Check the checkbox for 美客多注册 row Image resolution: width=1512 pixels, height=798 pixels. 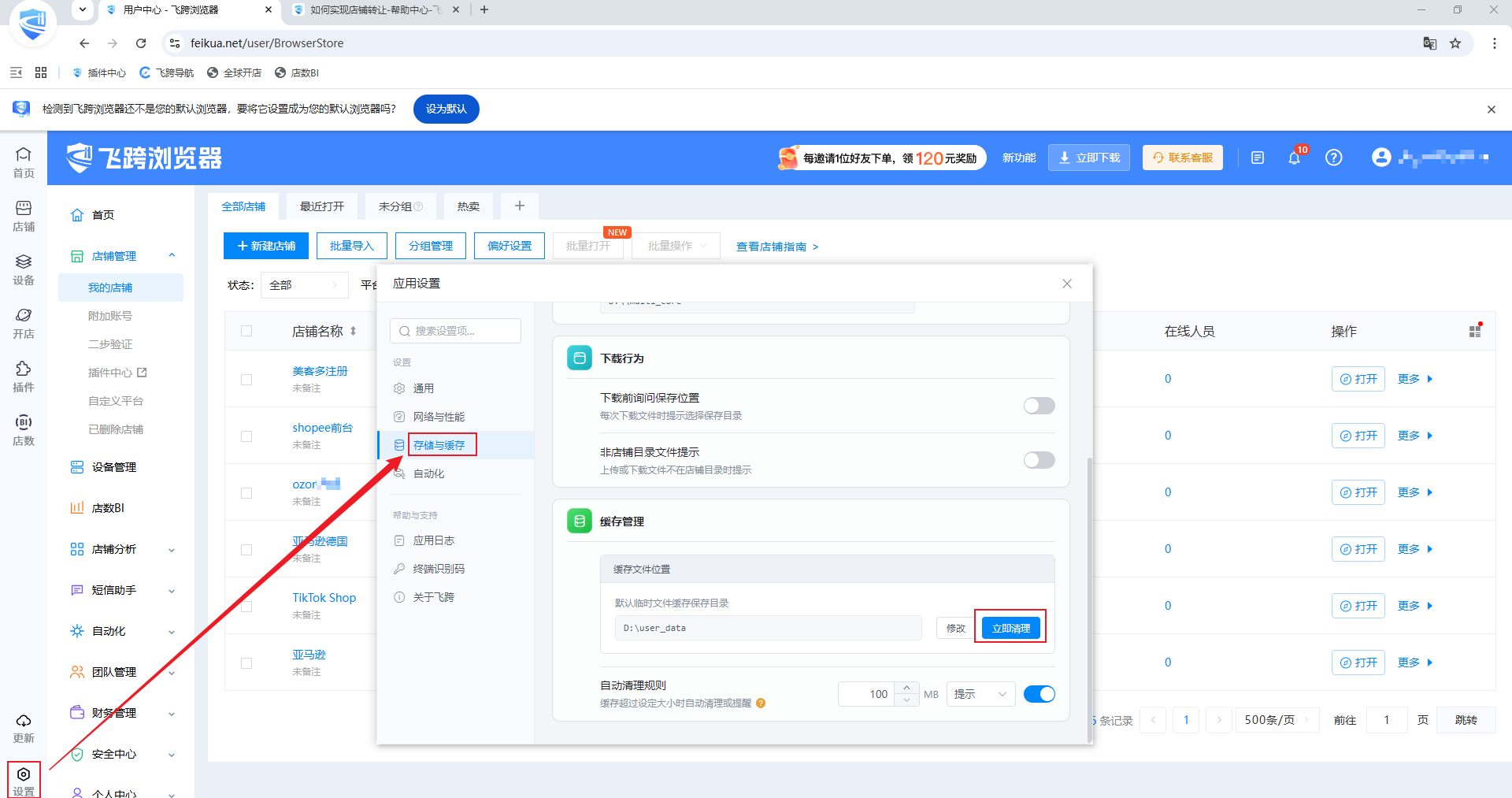[246, 380]
